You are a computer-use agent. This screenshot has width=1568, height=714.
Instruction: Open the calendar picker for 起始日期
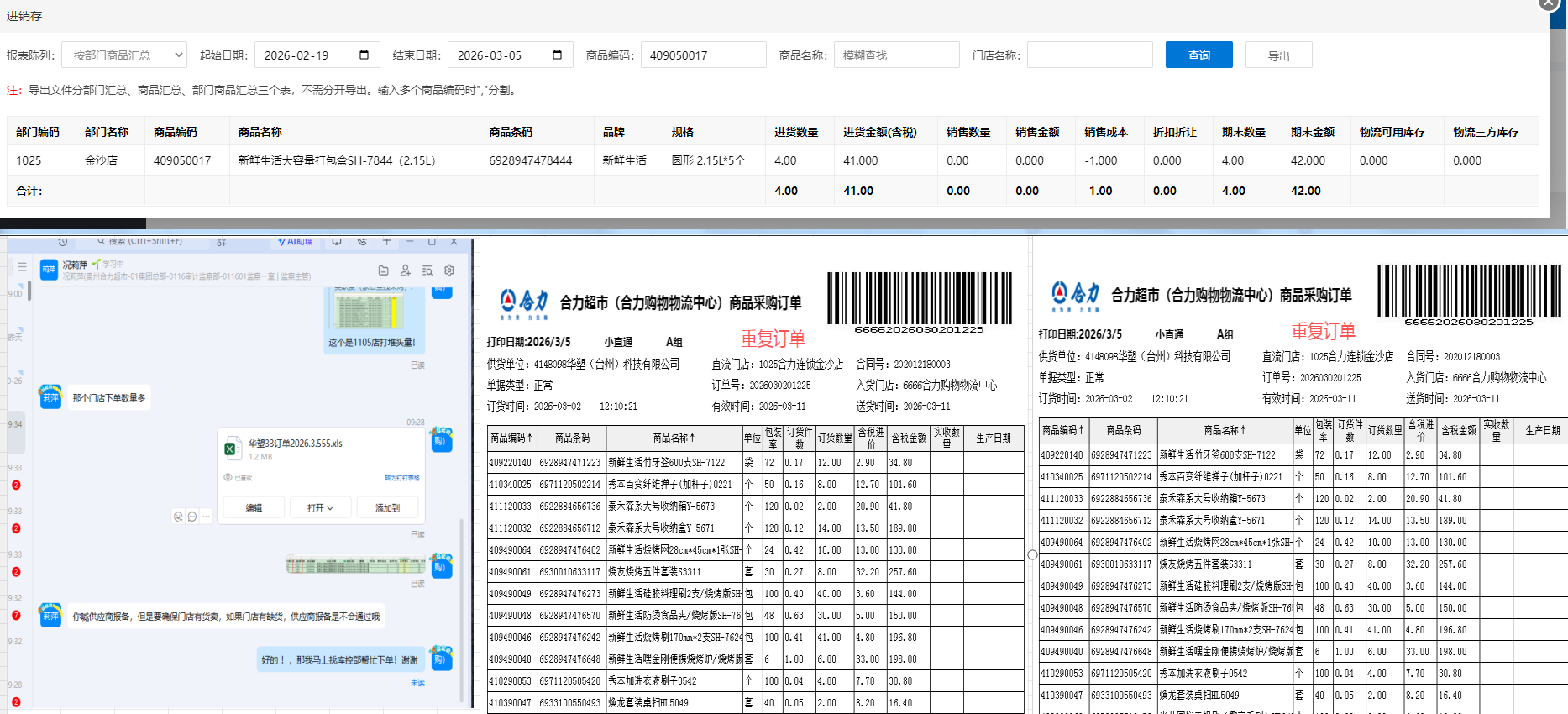364,55
